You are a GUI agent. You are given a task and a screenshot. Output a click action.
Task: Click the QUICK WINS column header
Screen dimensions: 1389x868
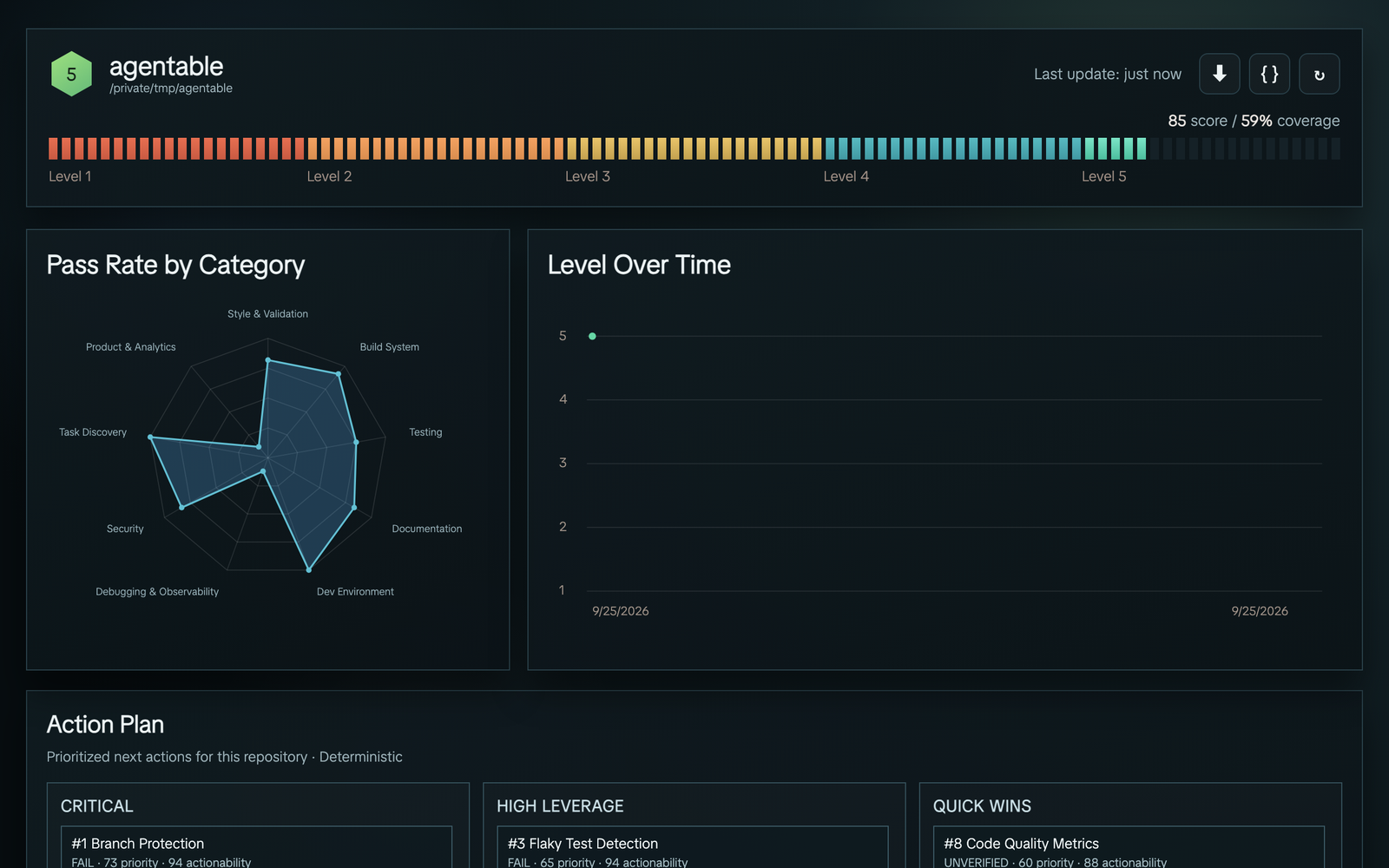coord(982,806)
